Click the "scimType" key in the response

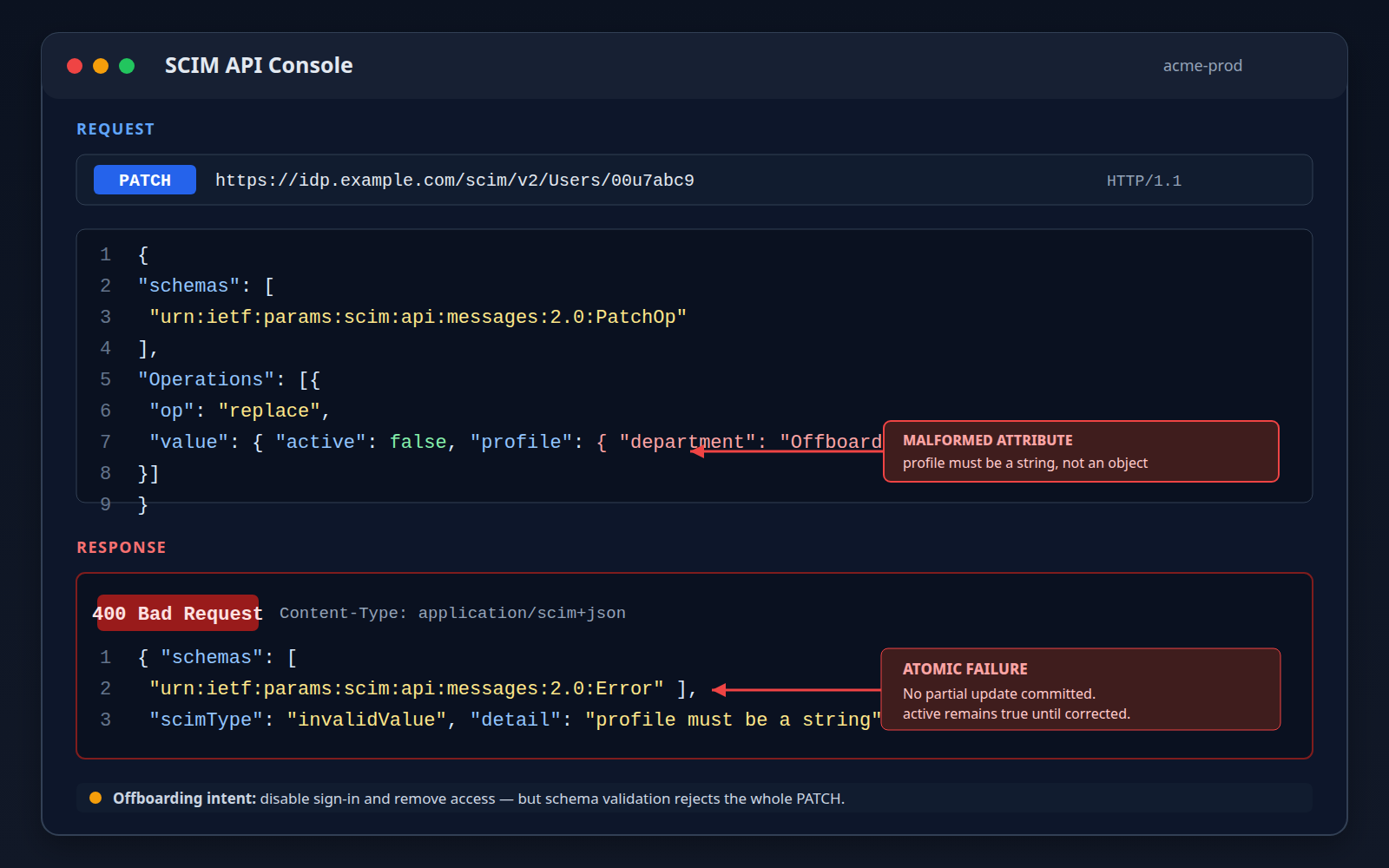(206, 720)
